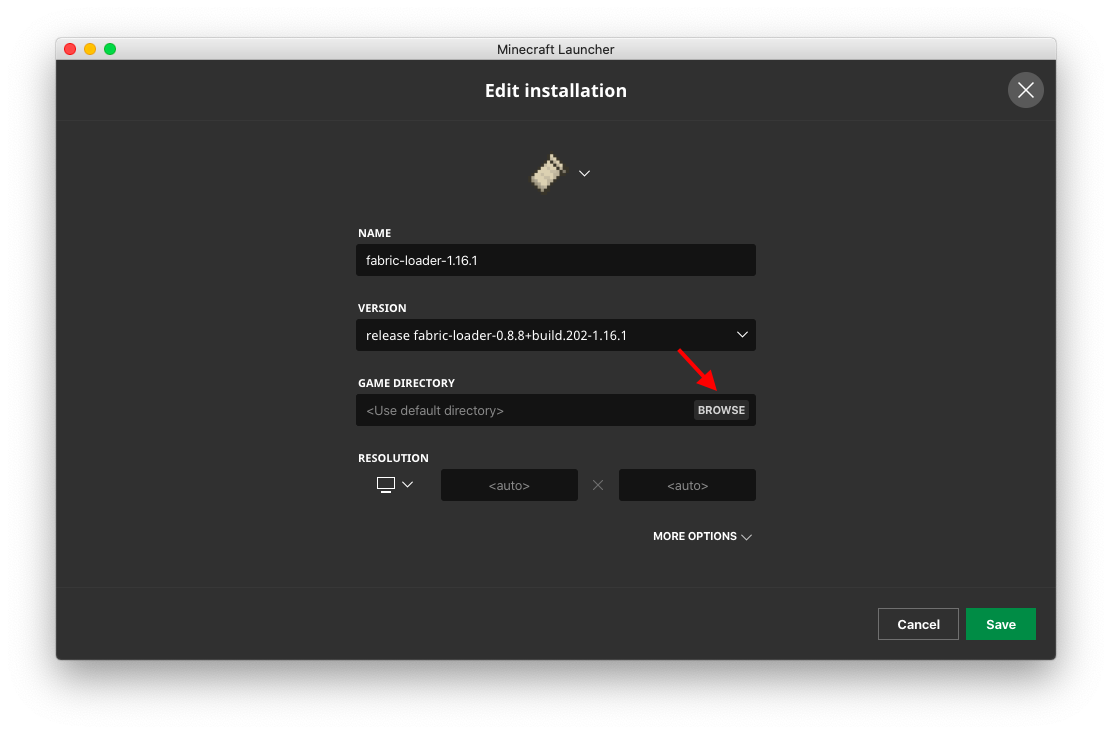Click the down arrow inside the Version box
The height and width of the screenshot is (734, 1112).
[x=742, y=335]
